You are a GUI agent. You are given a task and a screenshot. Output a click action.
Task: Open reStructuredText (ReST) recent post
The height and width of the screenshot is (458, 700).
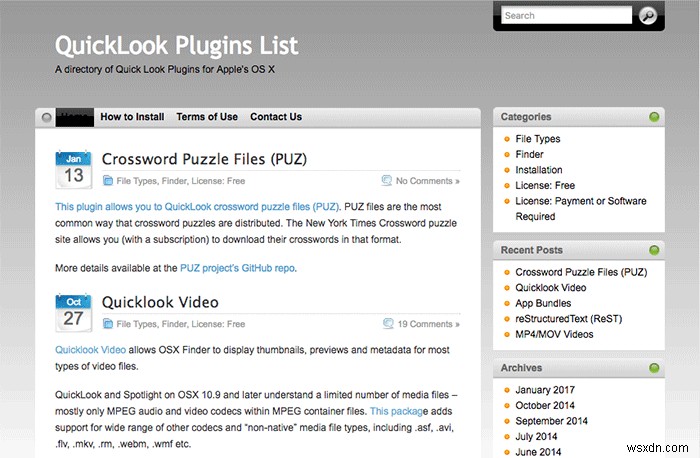568,319
